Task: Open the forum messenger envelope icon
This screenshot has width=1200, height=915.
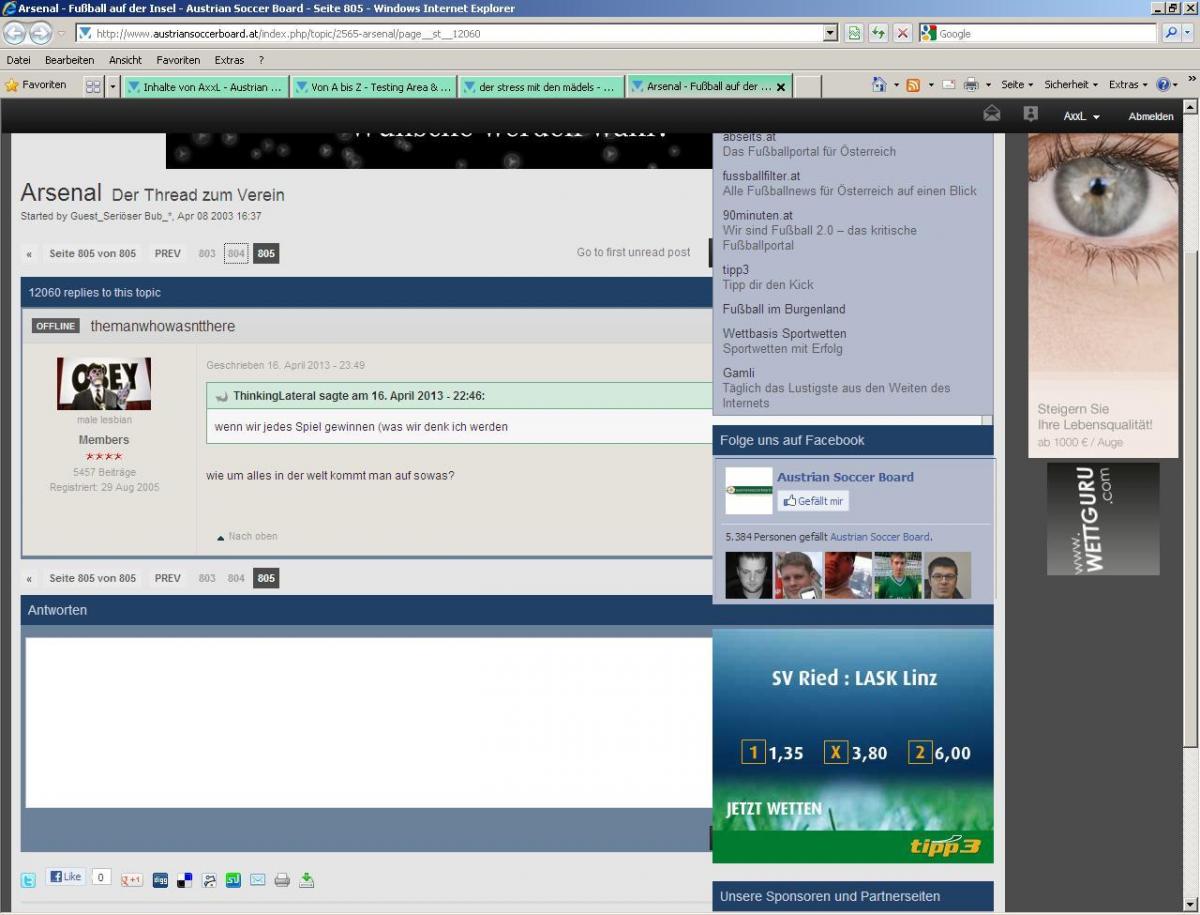Action: click(x=991, y=114)
